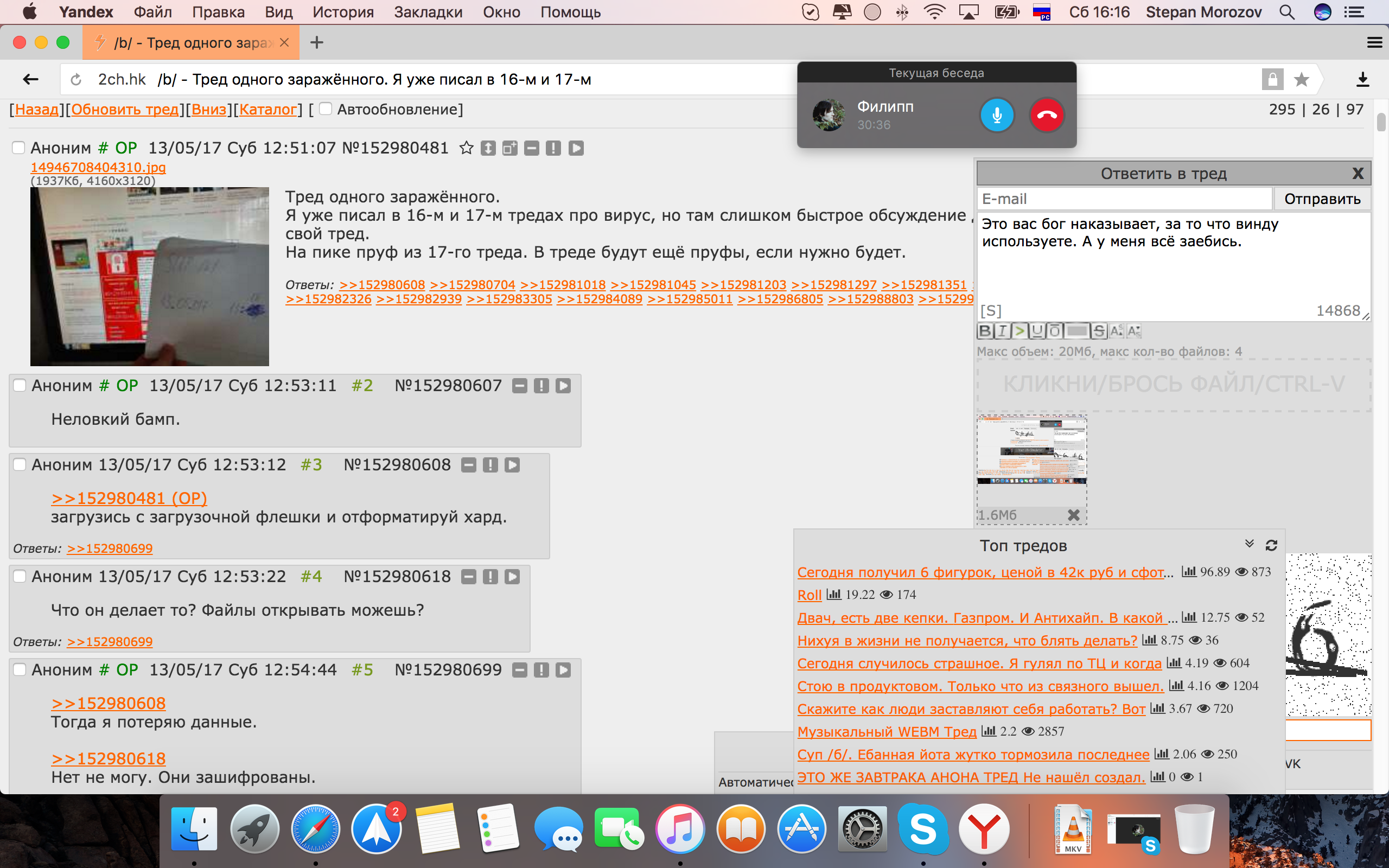Refresh the Топ тредов list

(x=1271, y=545)
